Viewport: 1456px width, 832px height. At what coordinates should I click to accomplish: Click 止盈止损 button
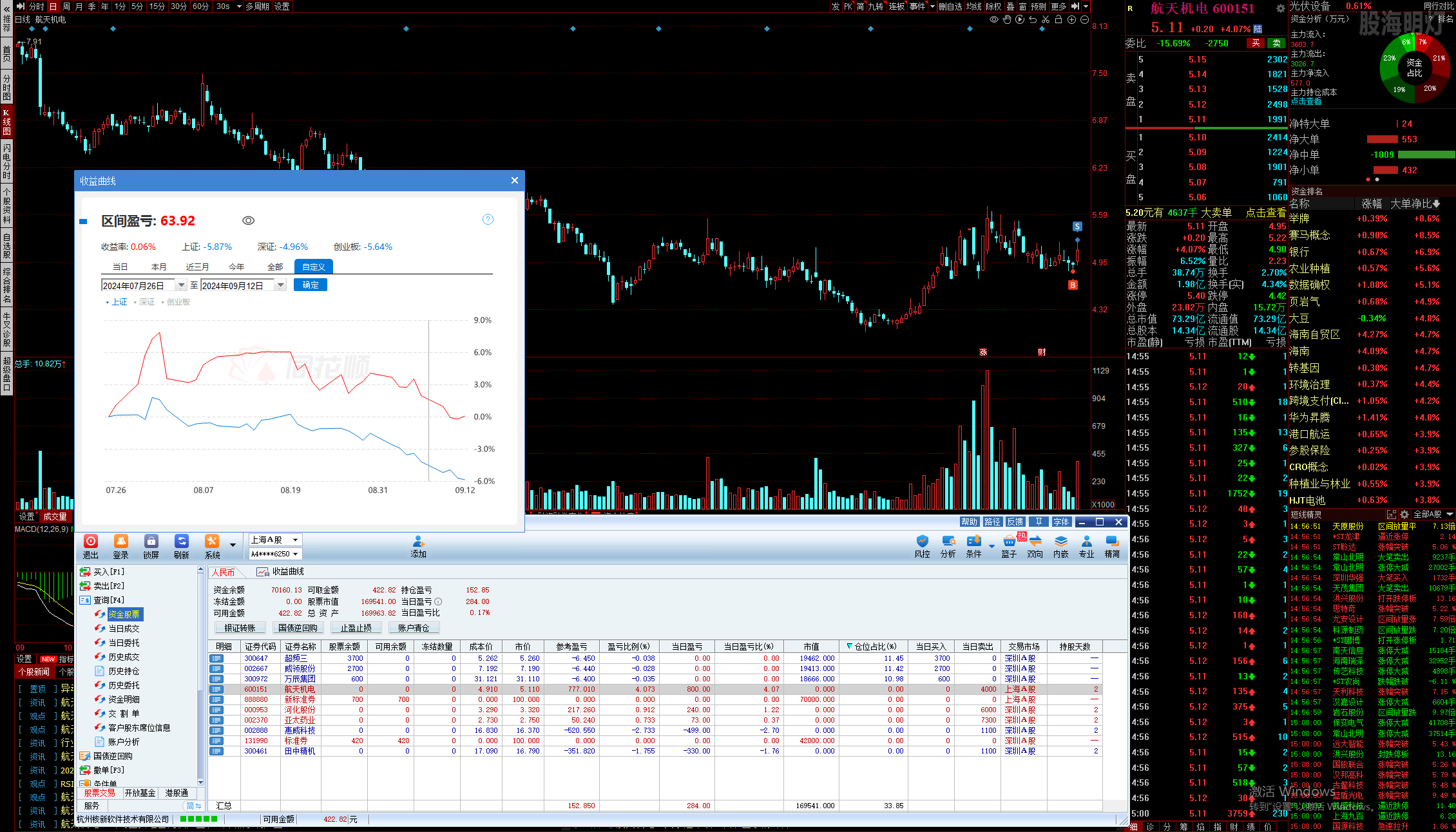tap(356, 628)
